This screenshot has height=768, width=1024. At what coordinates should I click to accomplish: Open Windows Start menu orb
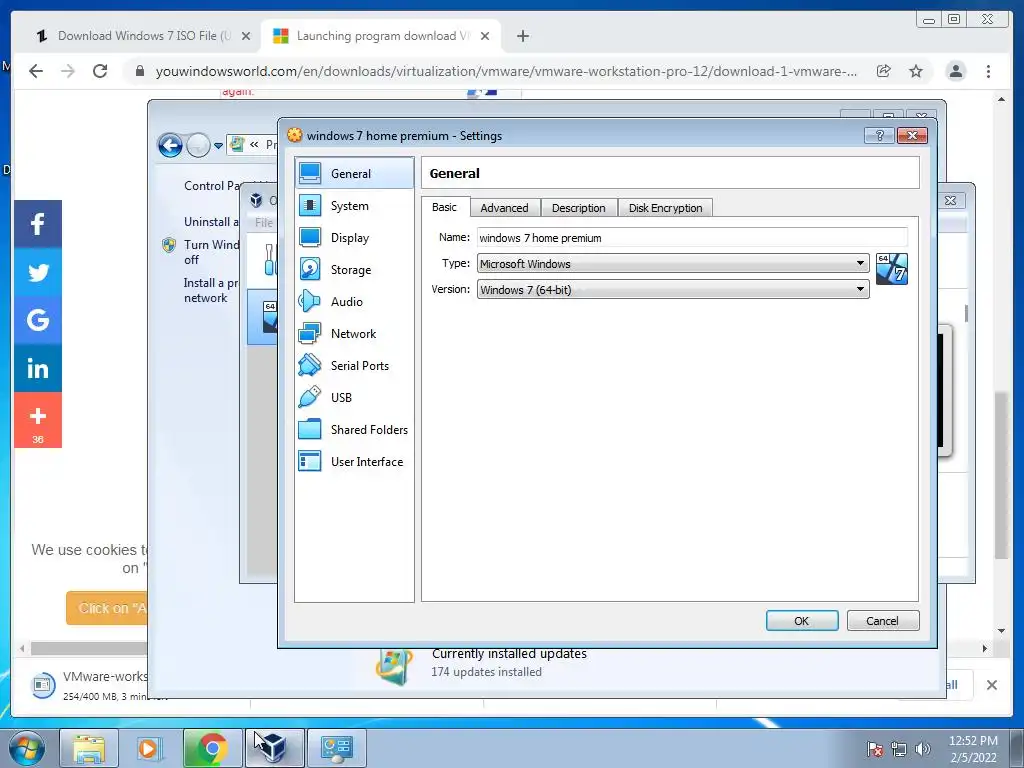(27, 748)
